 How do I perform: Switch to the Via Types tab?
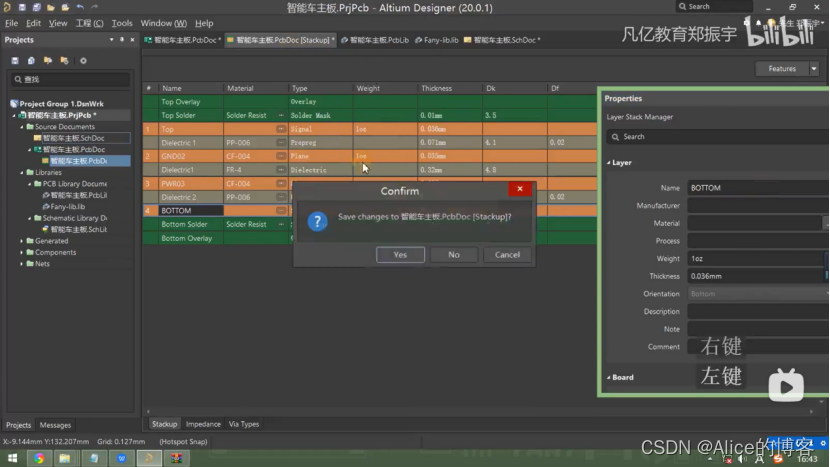tap(244, 424)
